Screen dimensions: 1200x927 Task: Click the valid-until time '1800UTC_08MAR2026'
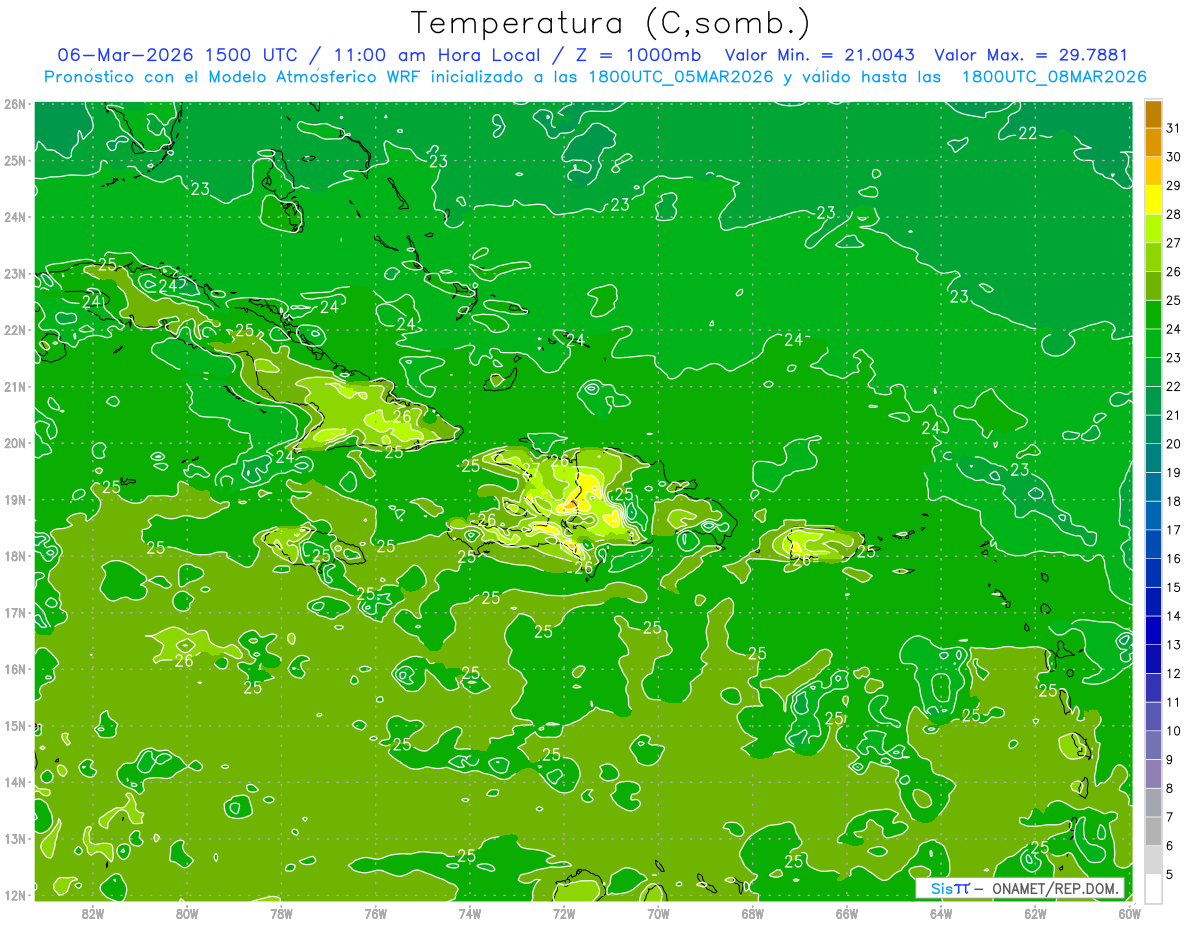tap(1053, 77)
